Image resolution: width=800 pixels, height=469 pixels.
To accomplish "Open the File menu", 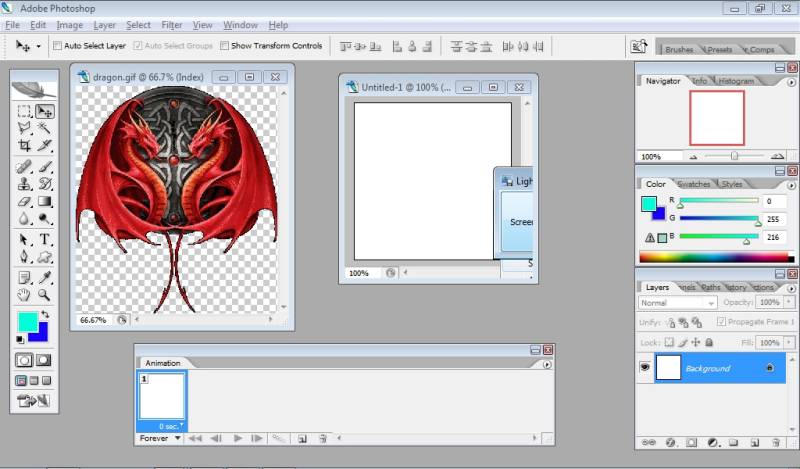I will (x=12, y=25).
